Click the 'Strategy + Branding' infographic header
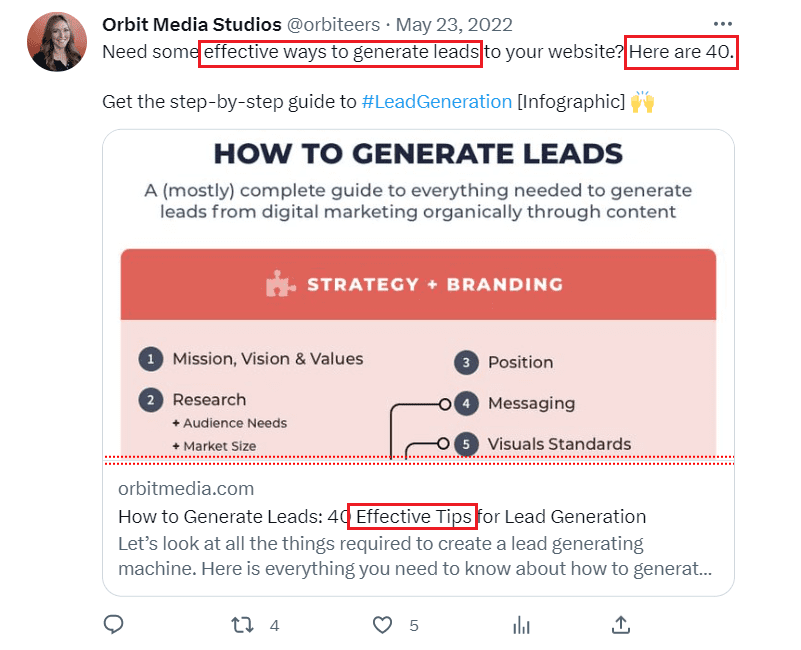The height and width of the screenshot is (650, 801). tap(434, 285)
